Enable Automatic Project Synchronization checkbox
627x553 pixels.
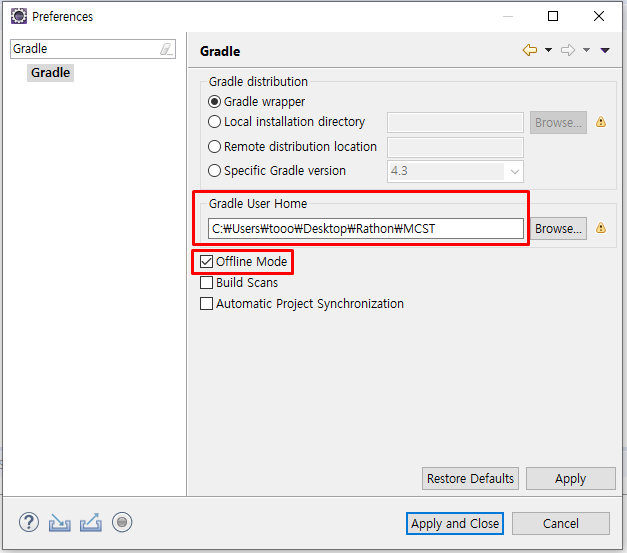[206, 303]
